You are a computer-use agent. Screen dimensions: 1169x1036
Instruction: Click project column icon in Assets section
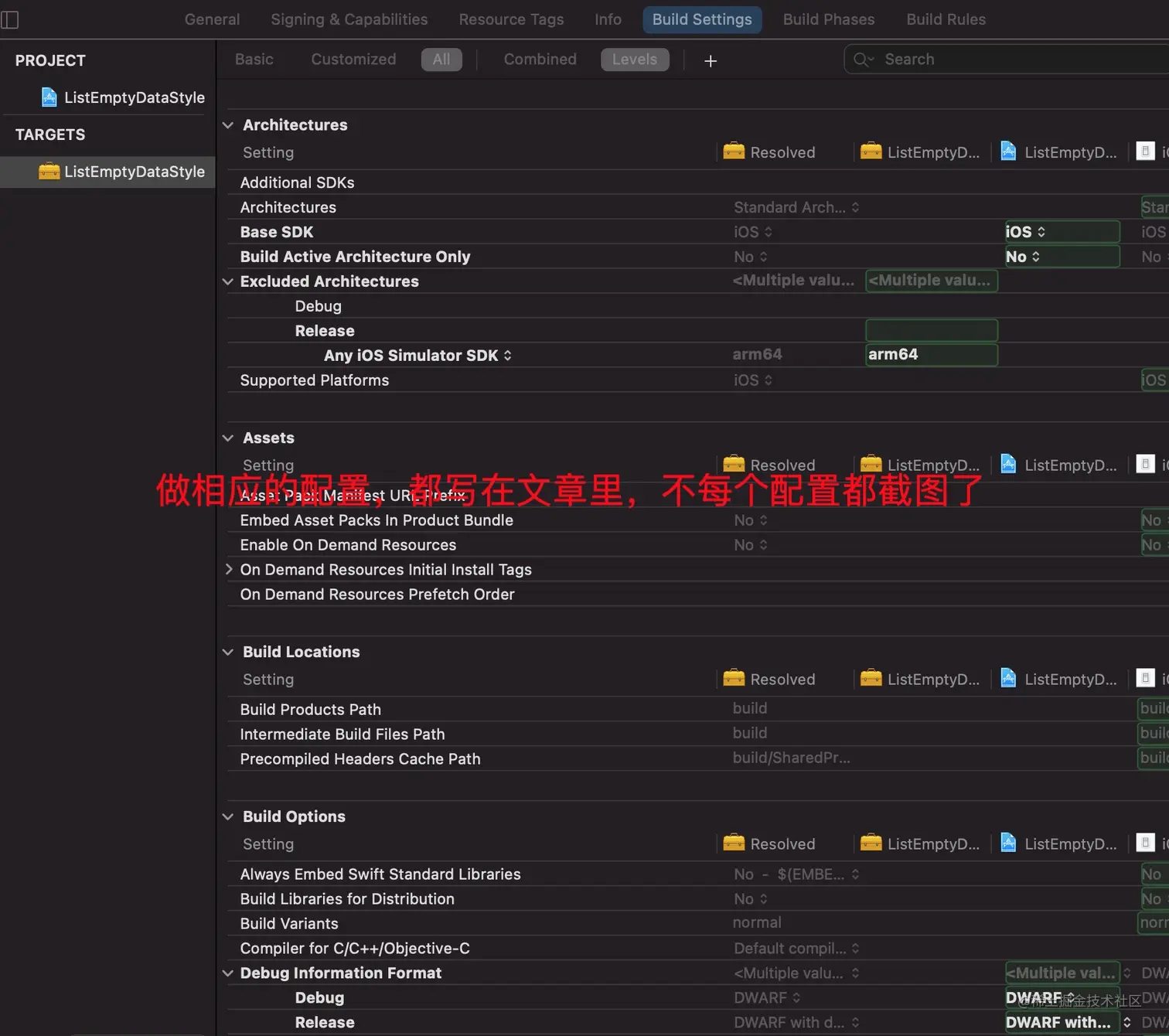click(1008, 465)
